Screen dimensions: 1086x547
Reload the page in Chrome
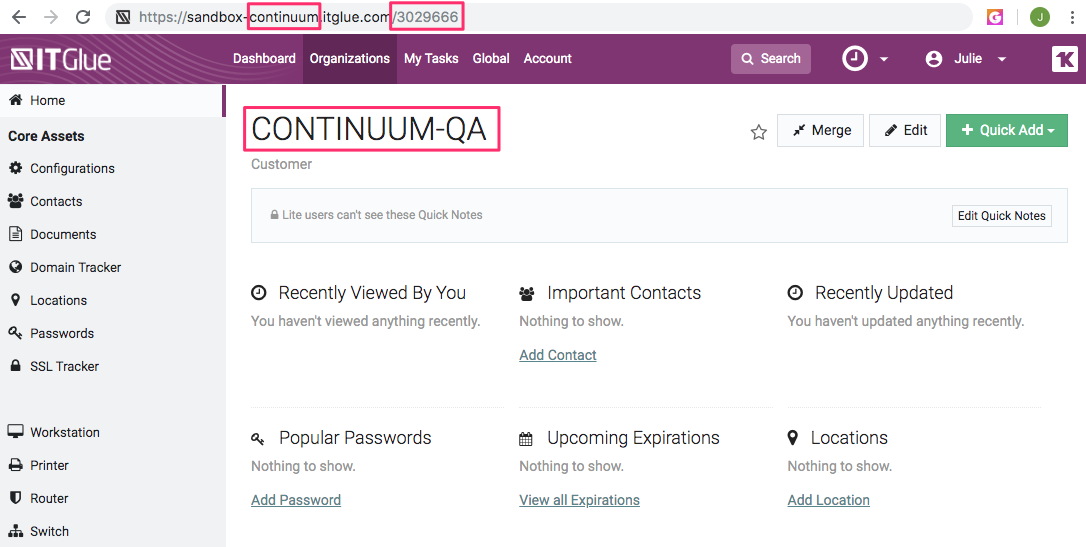(83, 17)
